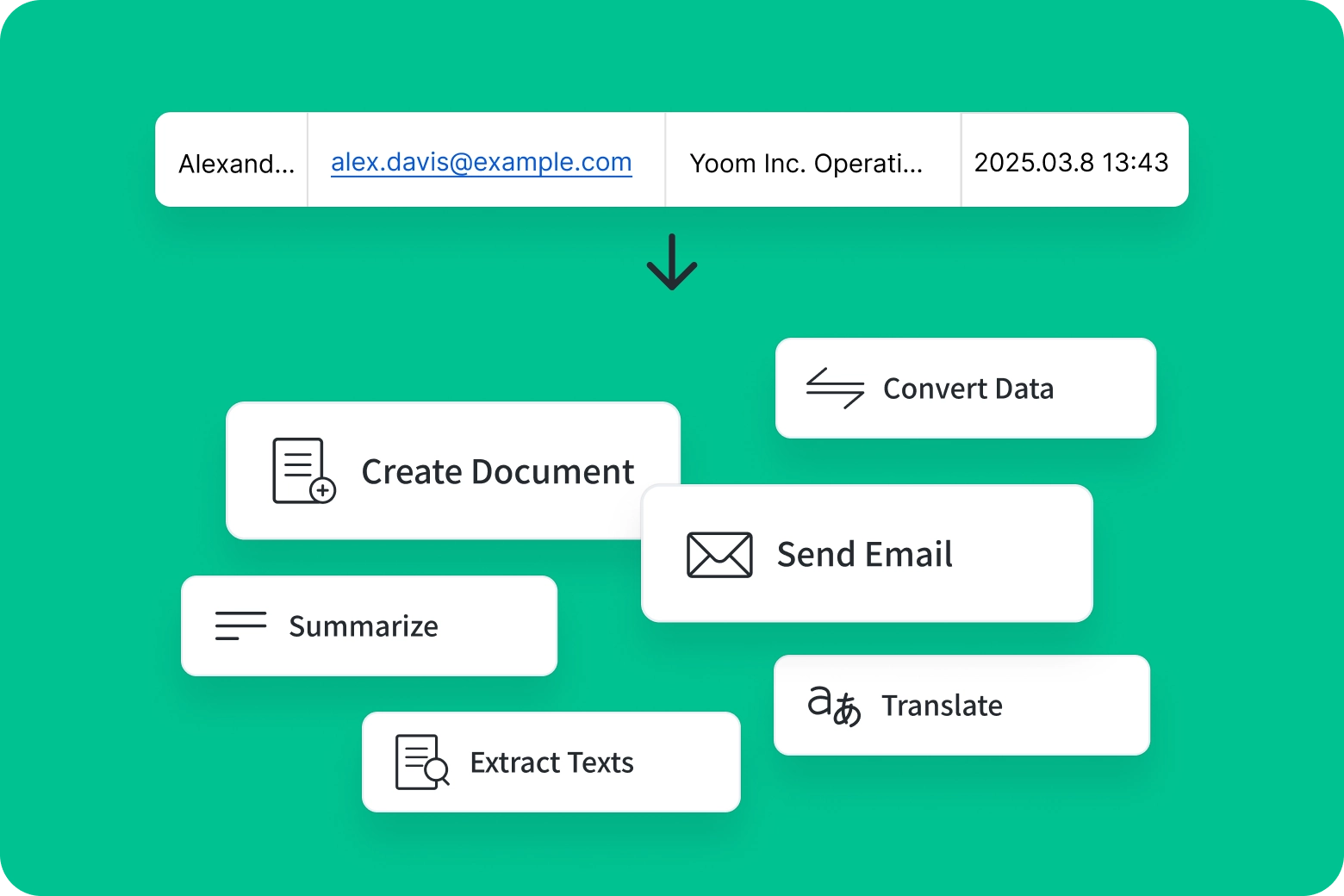Click the Send Email envelope icon
The width and height of the screenshot is (1344, 896).
point(719,554)
